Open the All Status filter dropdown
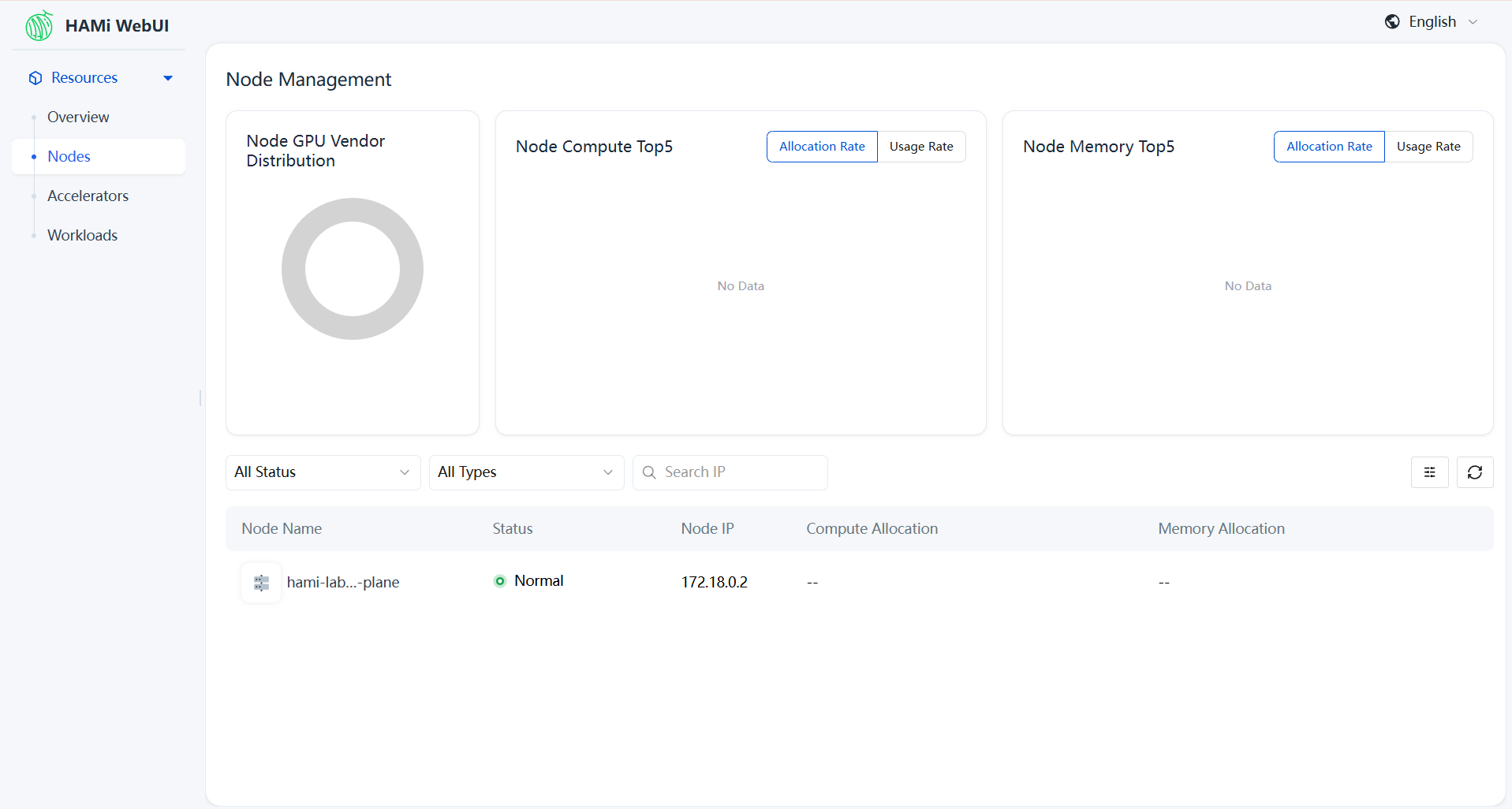Image resolution: width=1512 pixels, height=809 pixels. (323, 472)
